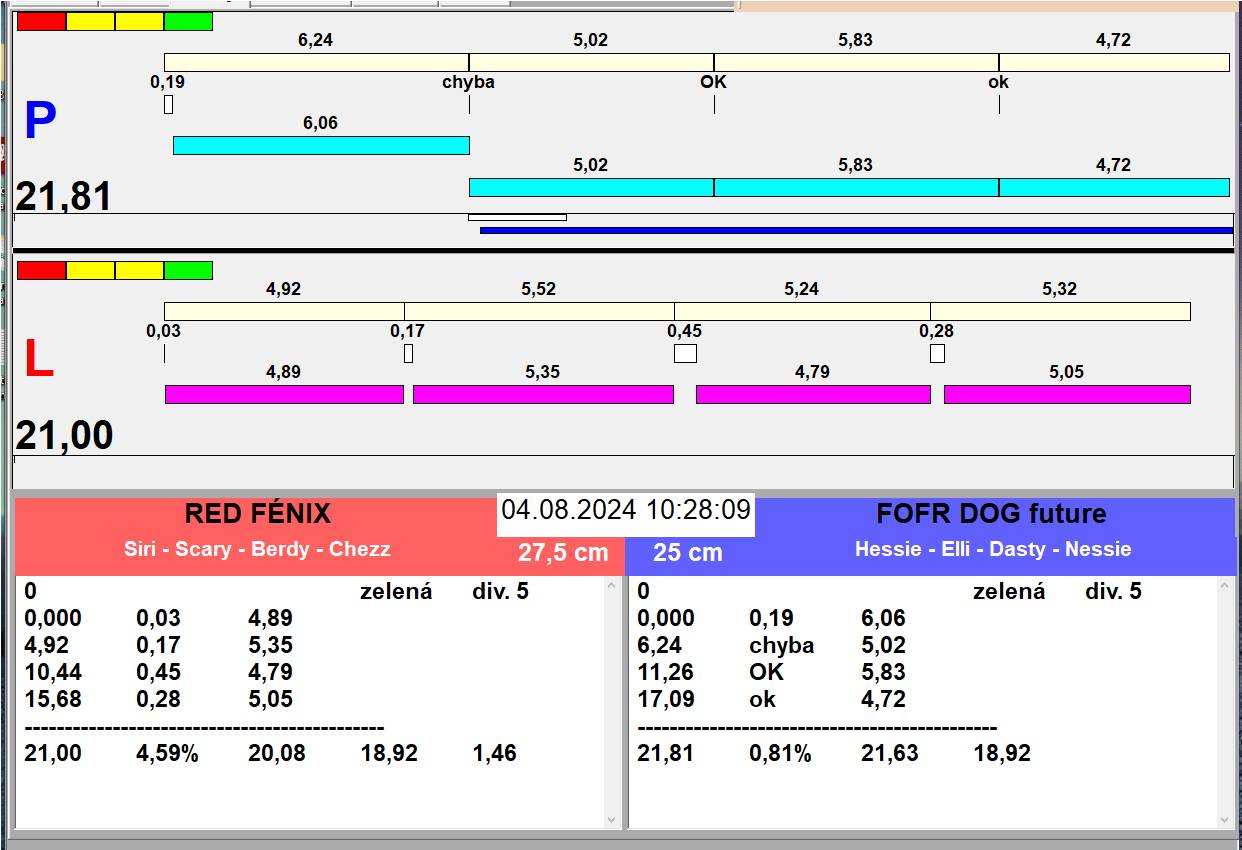Click the 'chyba' label in the lane P timeline
Viewport: 1242px width, 850px height.
[468, 82]
